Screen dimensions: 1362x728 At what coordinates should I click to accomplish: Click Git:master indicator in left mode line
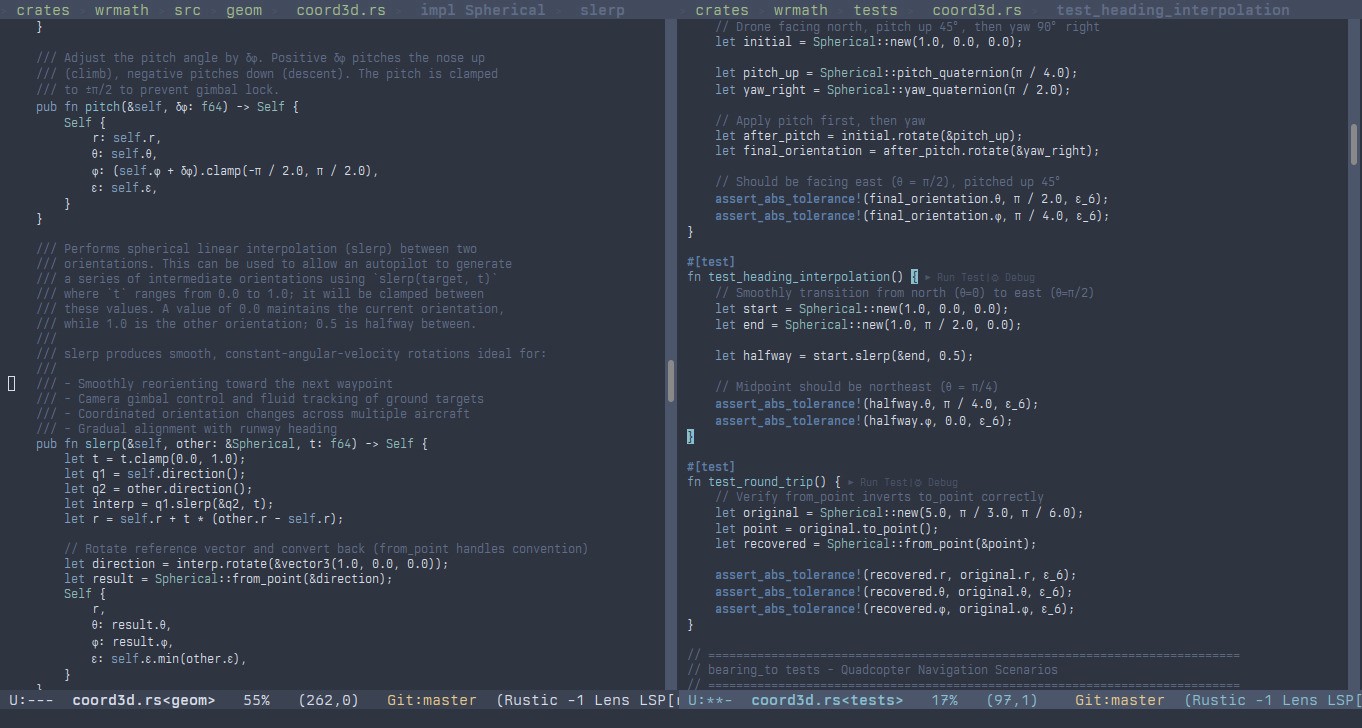pos(431,701)
